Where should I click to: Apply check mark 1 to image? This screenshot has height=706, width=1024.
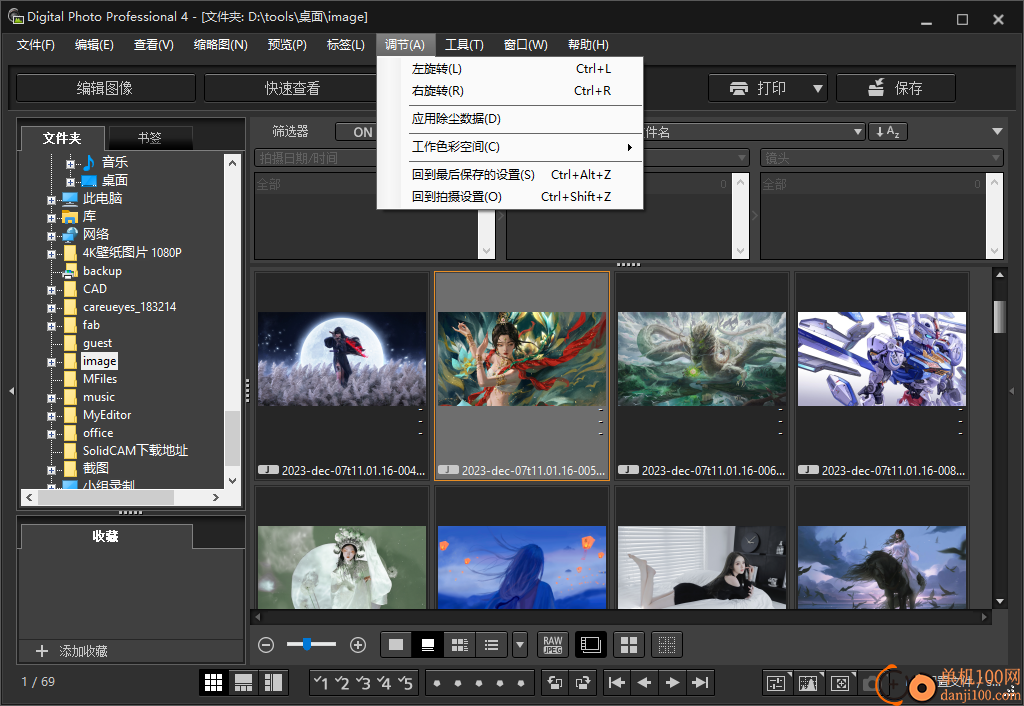(x=321, y=683)
